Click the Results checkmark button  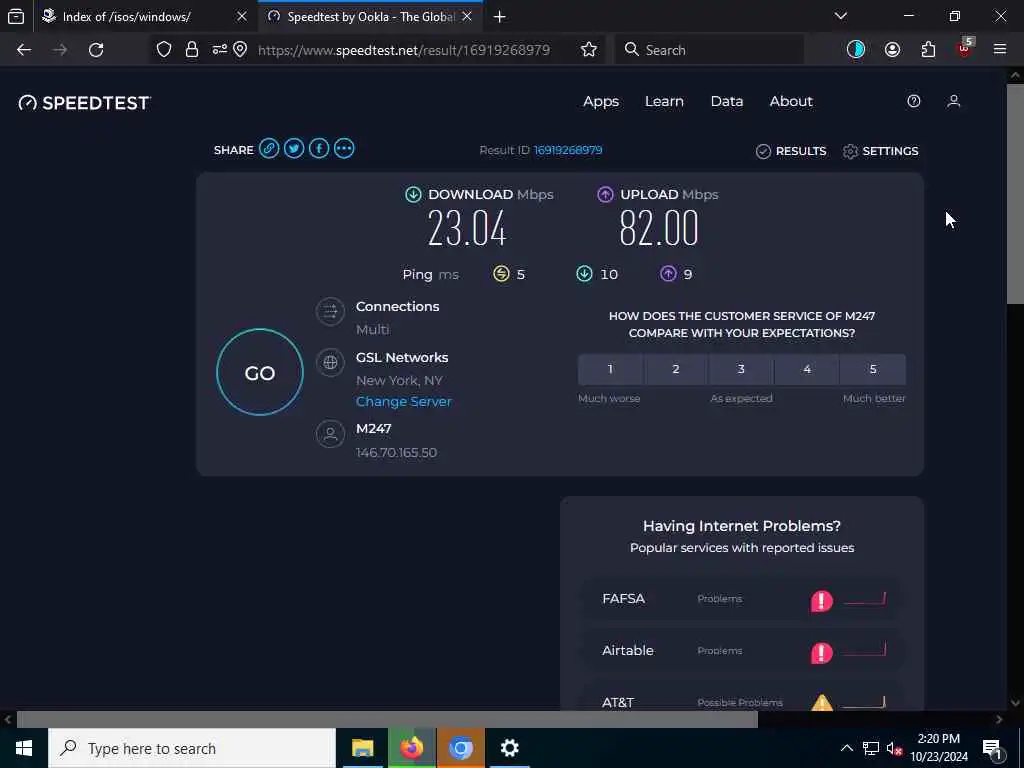click(x=791, y=151)
